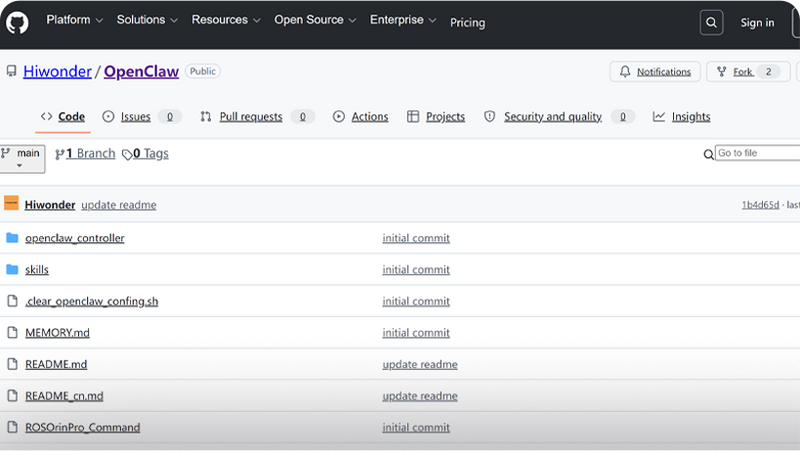Image resolution: width=800 pixels, height=451 pixels.
Task: Click the file icon for .clear_openclaw_confing.sh
Action: click(12, 301)
